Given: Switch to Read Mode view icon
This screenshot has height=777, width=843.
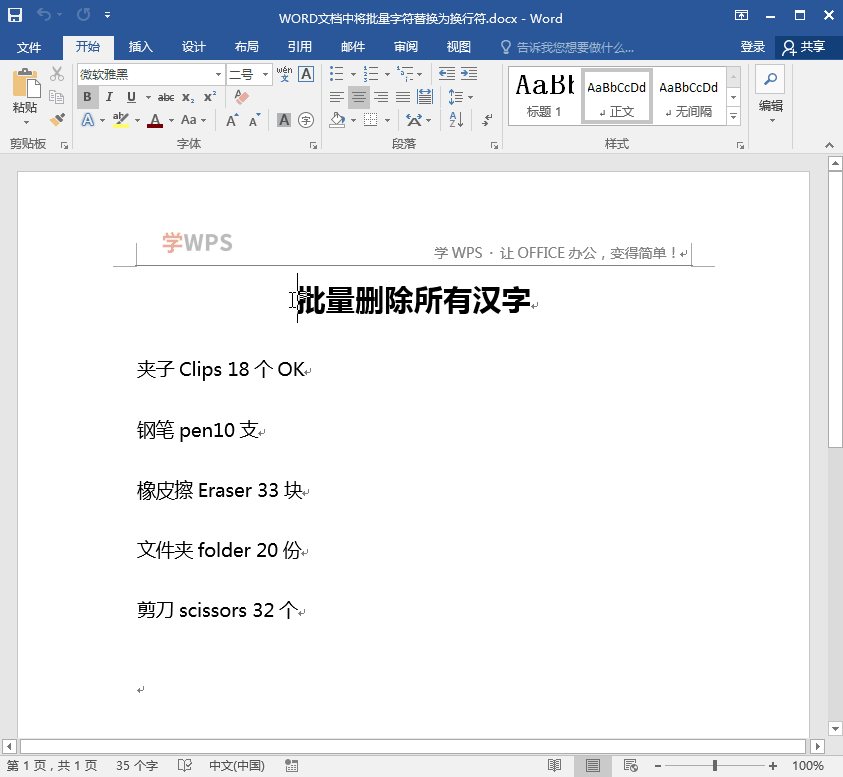Looking at the screenshot, I should pos(554,765).
